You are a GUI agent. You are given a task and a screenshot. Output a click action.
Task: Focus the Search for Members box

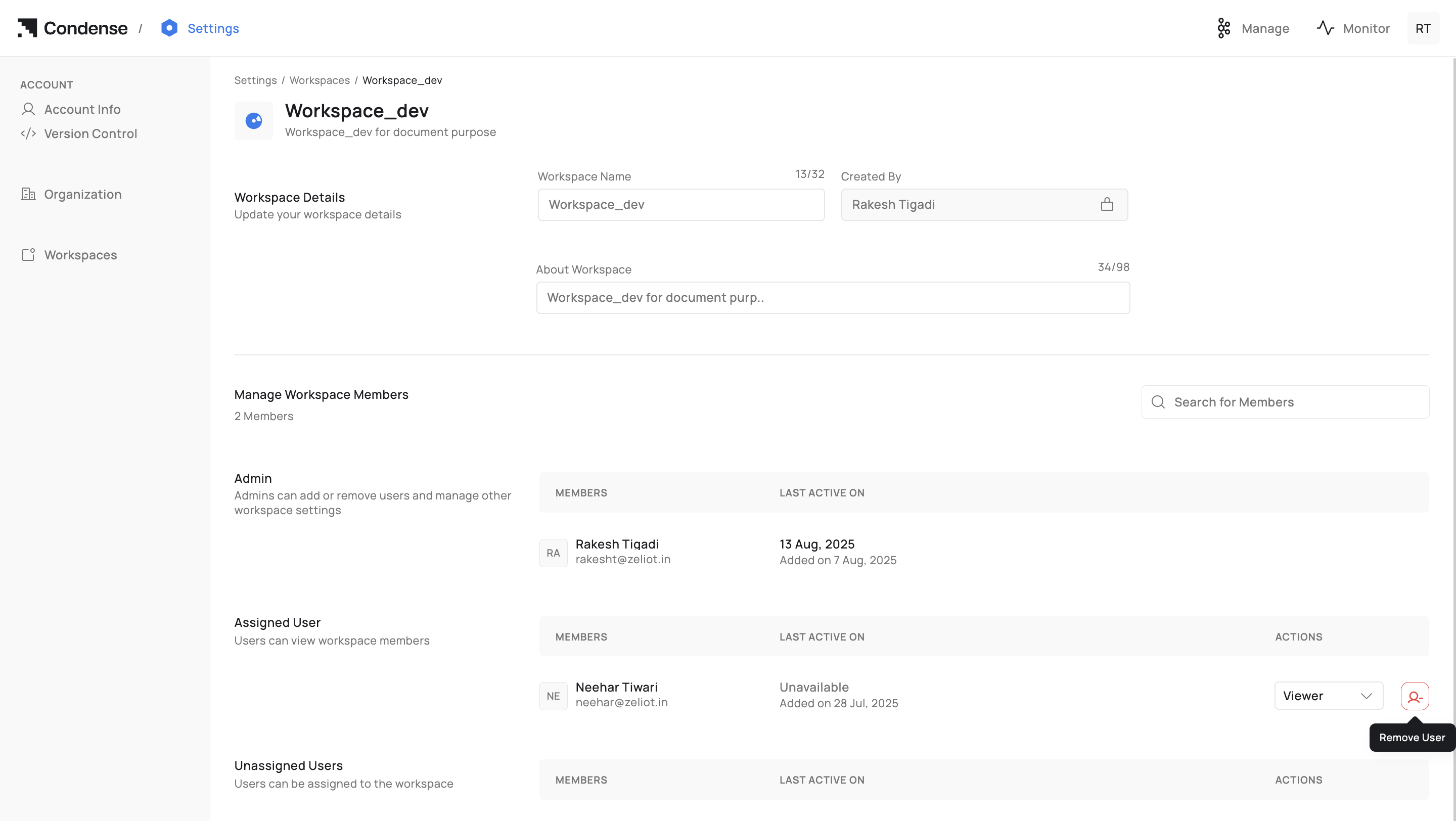click(1294, 402)
